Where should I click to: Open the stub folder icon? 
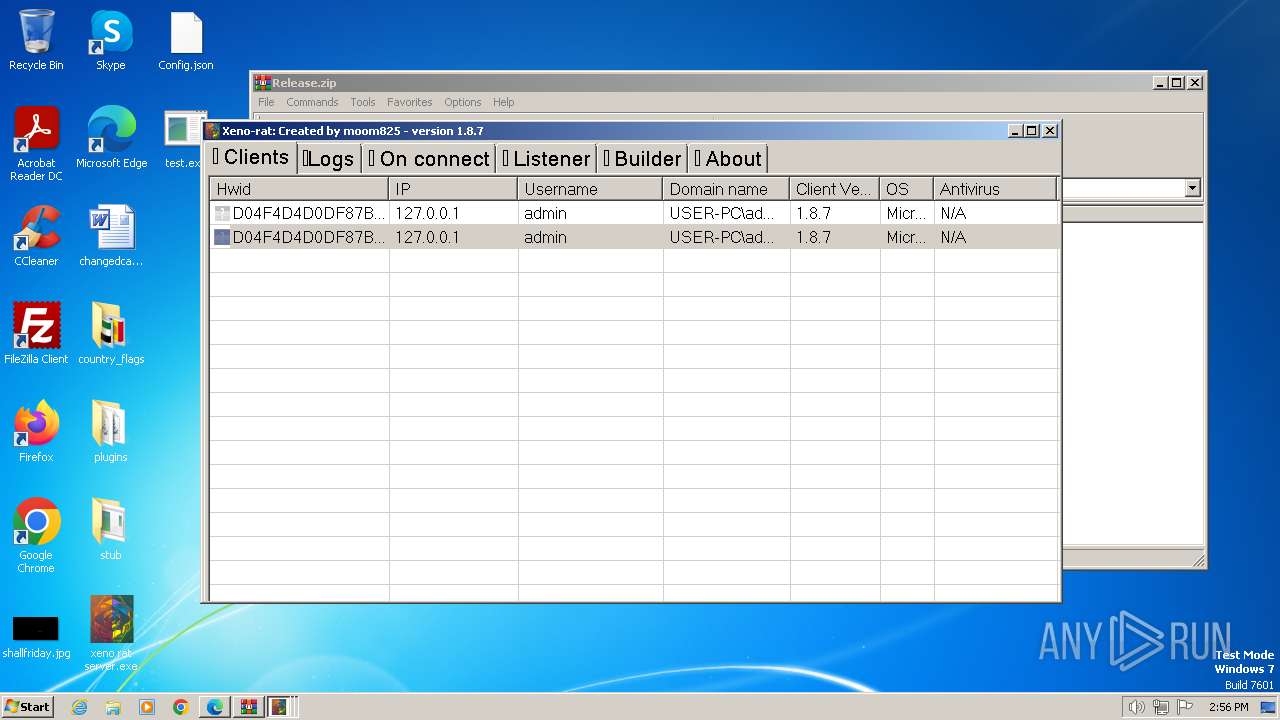tap(111, 530)
